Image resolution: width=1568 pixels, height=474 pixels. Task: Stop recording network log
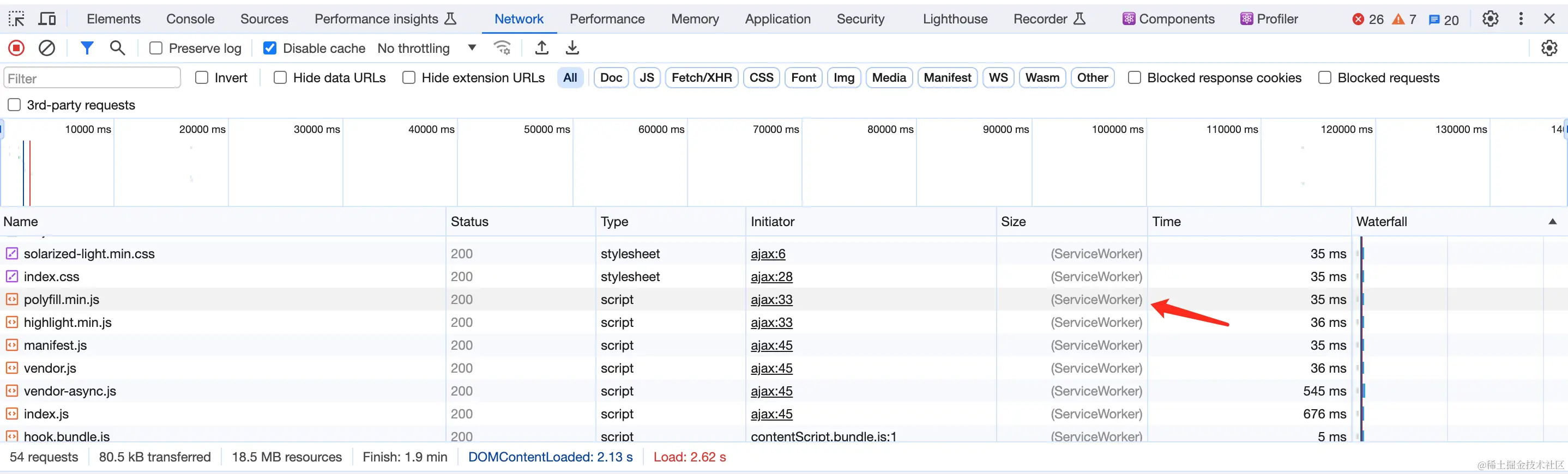point(16,47)
